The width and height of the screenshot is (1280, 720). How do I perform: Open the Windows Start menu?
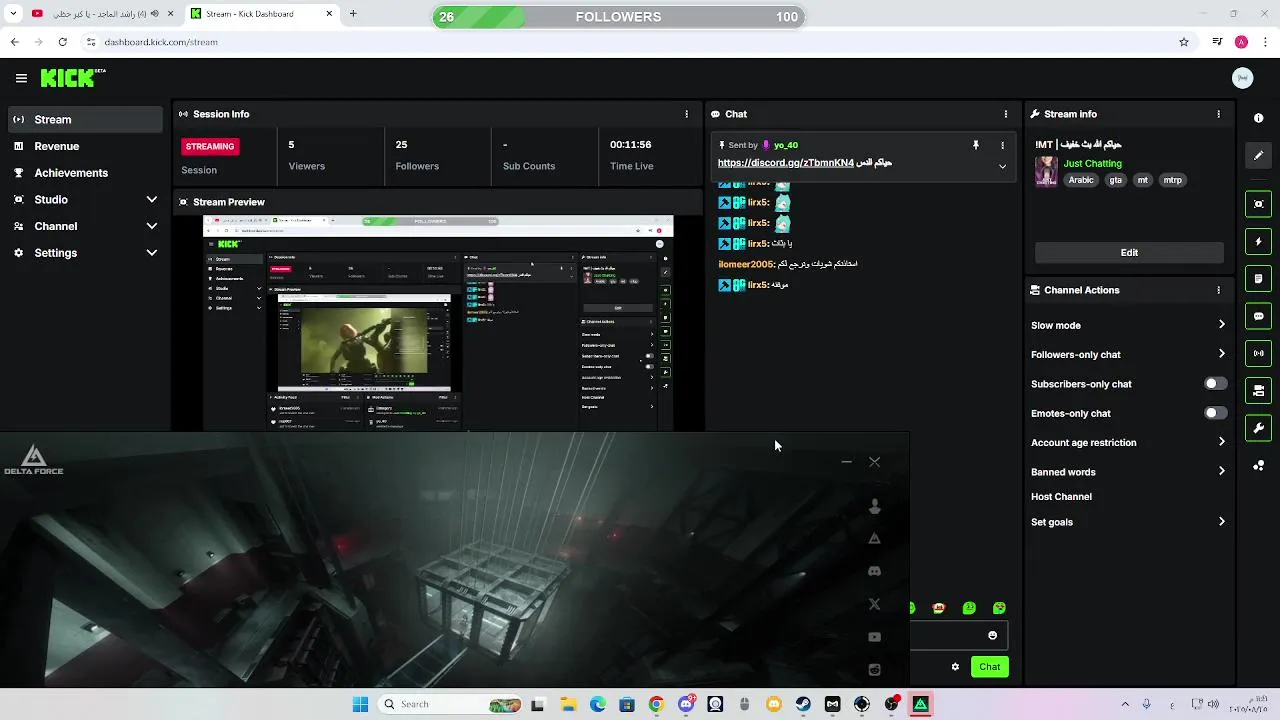click(360, 704)
